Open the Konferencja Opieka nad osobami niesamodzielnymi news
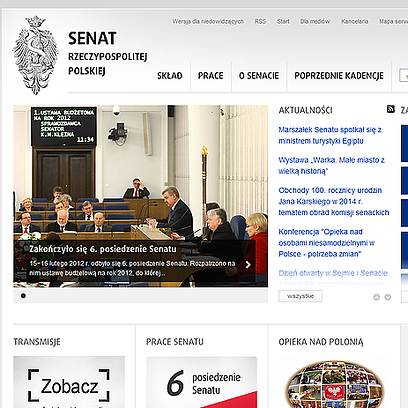 327,243
